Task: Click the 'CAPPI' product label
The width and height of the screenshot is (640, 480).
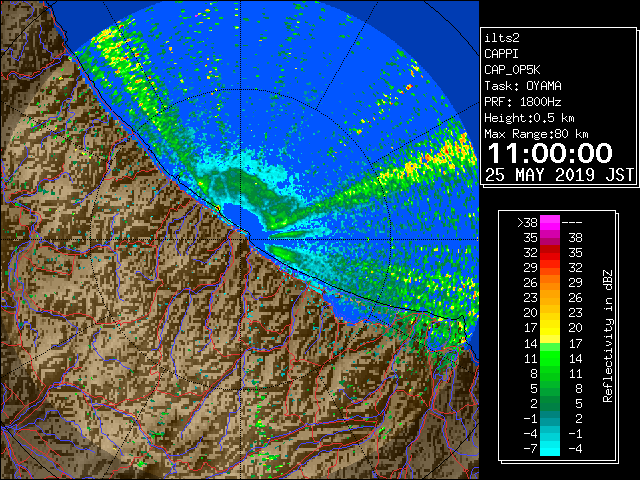Action: click(x=501, y=54)
